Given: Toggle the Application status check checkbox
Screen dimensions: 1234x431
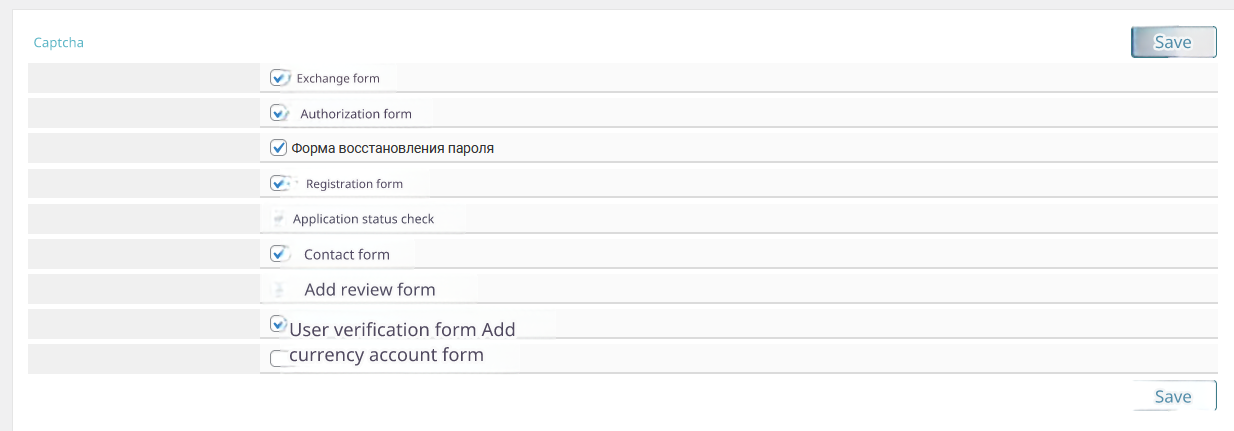Looking at the screenshot, I should coord(279,219).
